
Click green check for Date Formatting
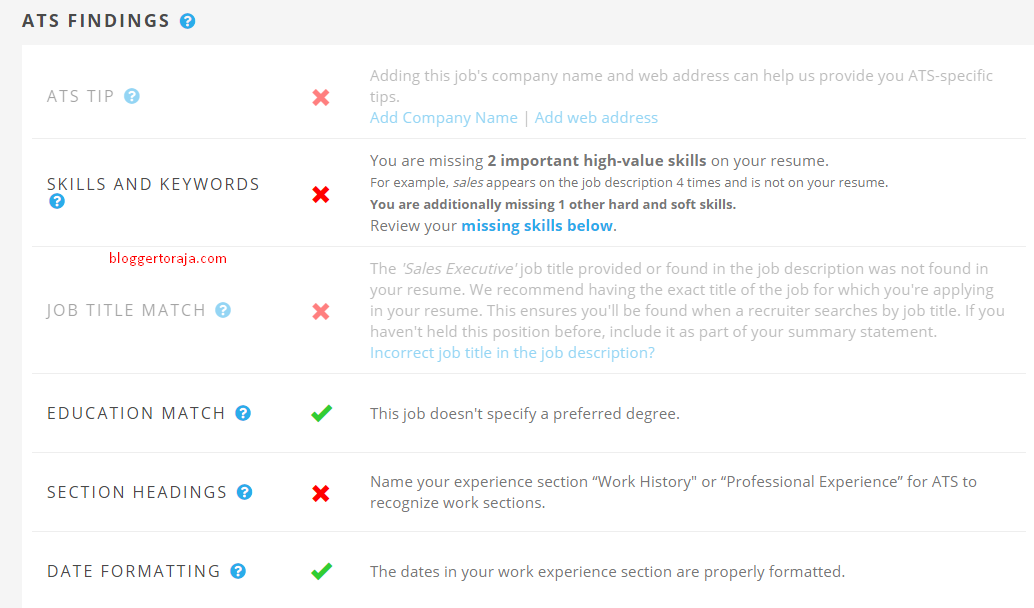(x=321, y=571)
